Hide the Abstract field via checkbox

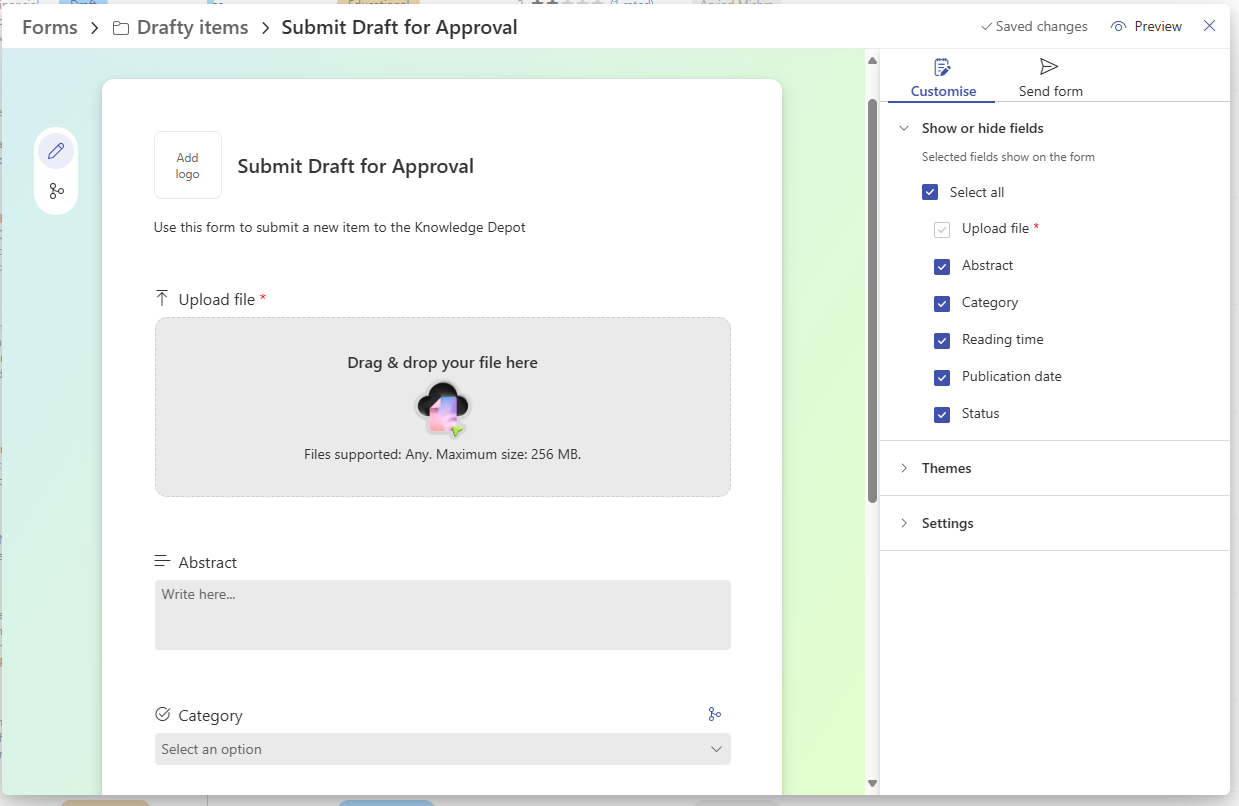pos(942,267)
